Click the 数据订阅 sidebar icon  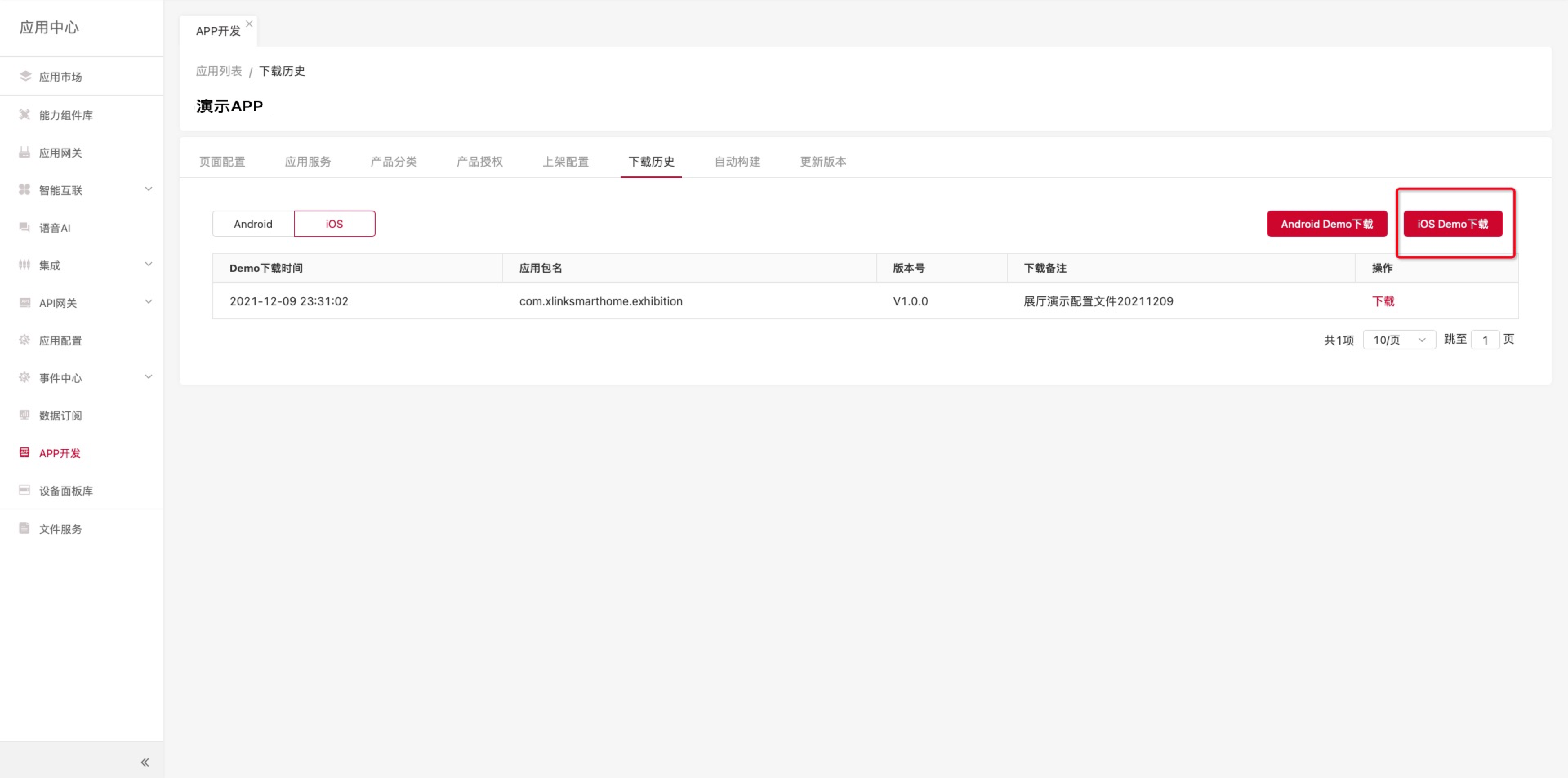coord(24,415)
